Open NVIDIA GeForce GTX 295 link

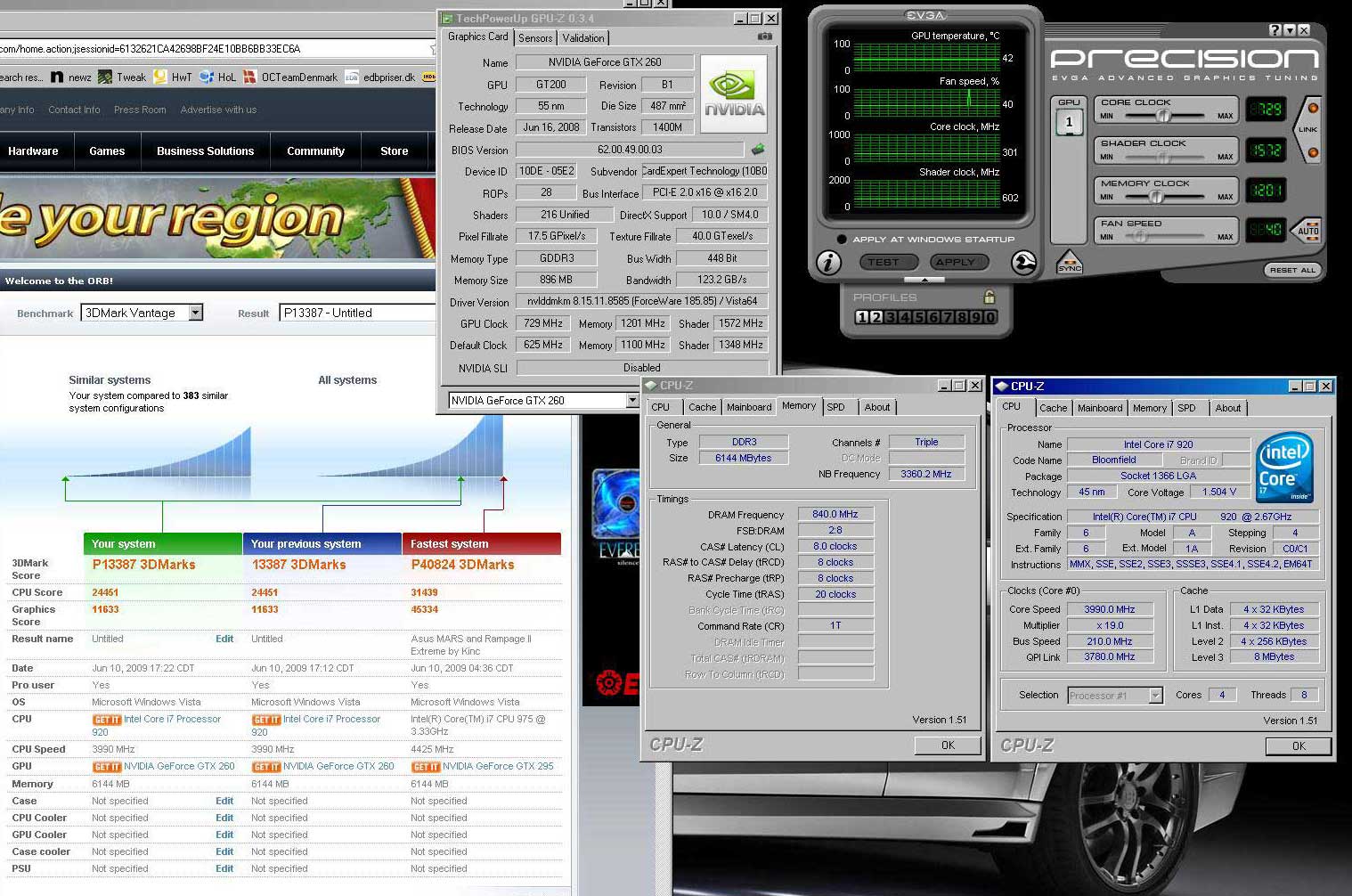pos(498,766)
